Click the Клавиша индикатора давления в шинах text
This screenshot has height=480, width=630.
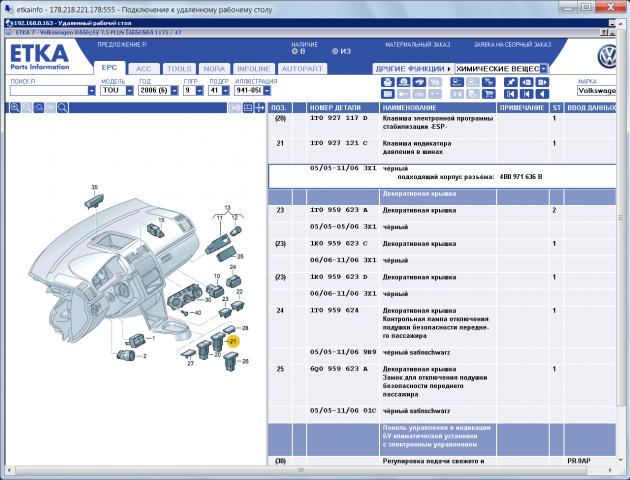(x=417, y=147)
